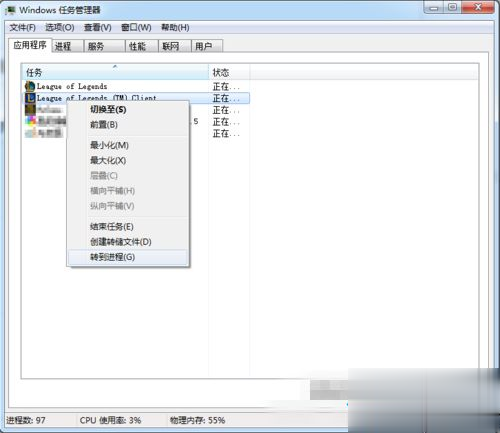
Task: Click the League of Legends app icon
Action: (30, 86)
